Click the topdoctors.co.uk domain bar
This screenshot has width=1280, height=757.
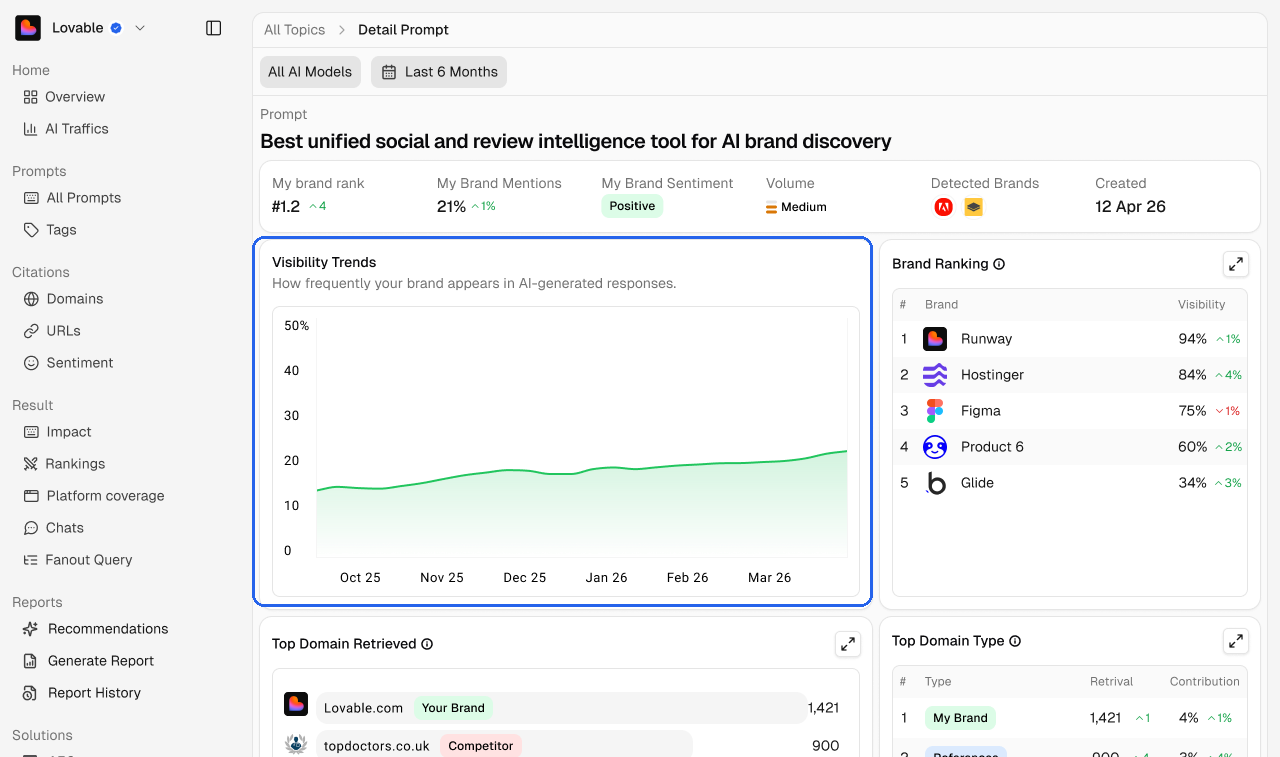tap(504, 746)
